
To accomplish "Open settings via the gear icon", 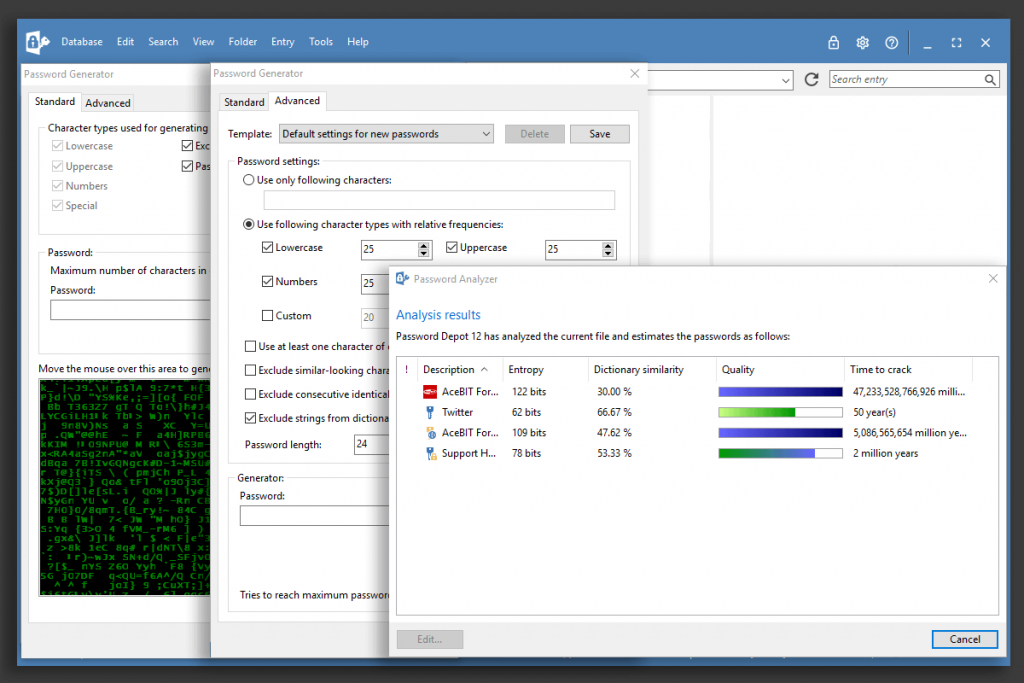I will [x=863, y=42].
